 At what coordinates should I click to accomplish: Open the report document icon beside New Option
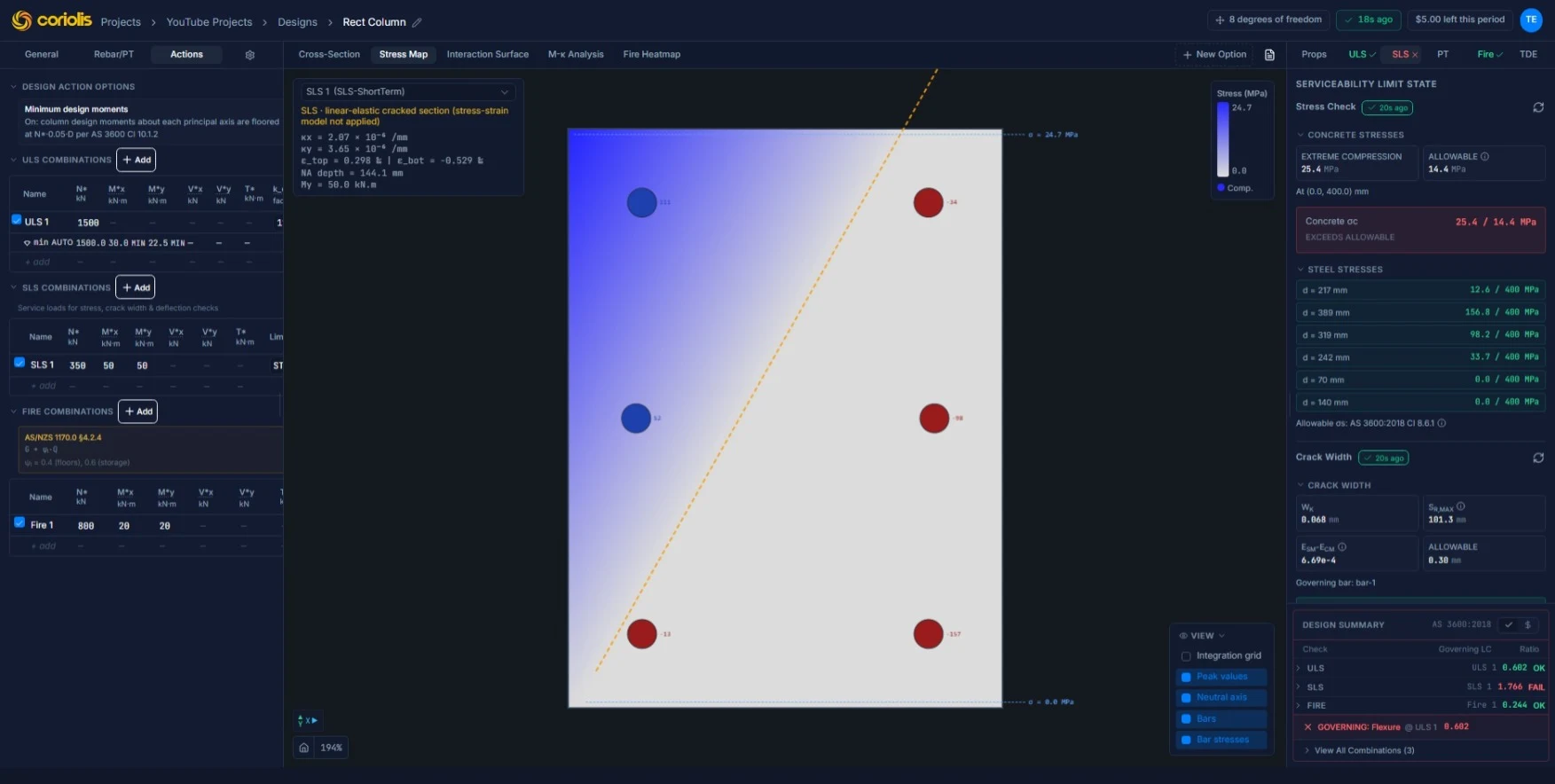(1269, 55)
